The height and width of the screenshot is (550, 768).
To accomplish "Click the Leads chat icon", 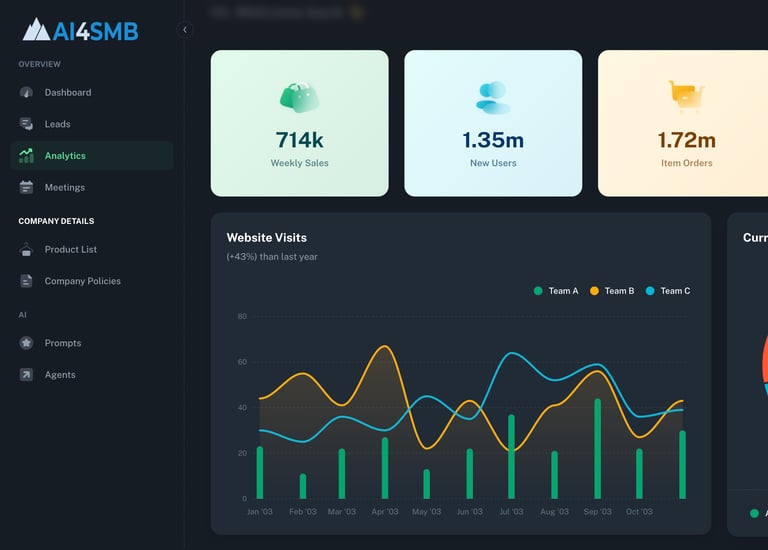I will [26, 124].
